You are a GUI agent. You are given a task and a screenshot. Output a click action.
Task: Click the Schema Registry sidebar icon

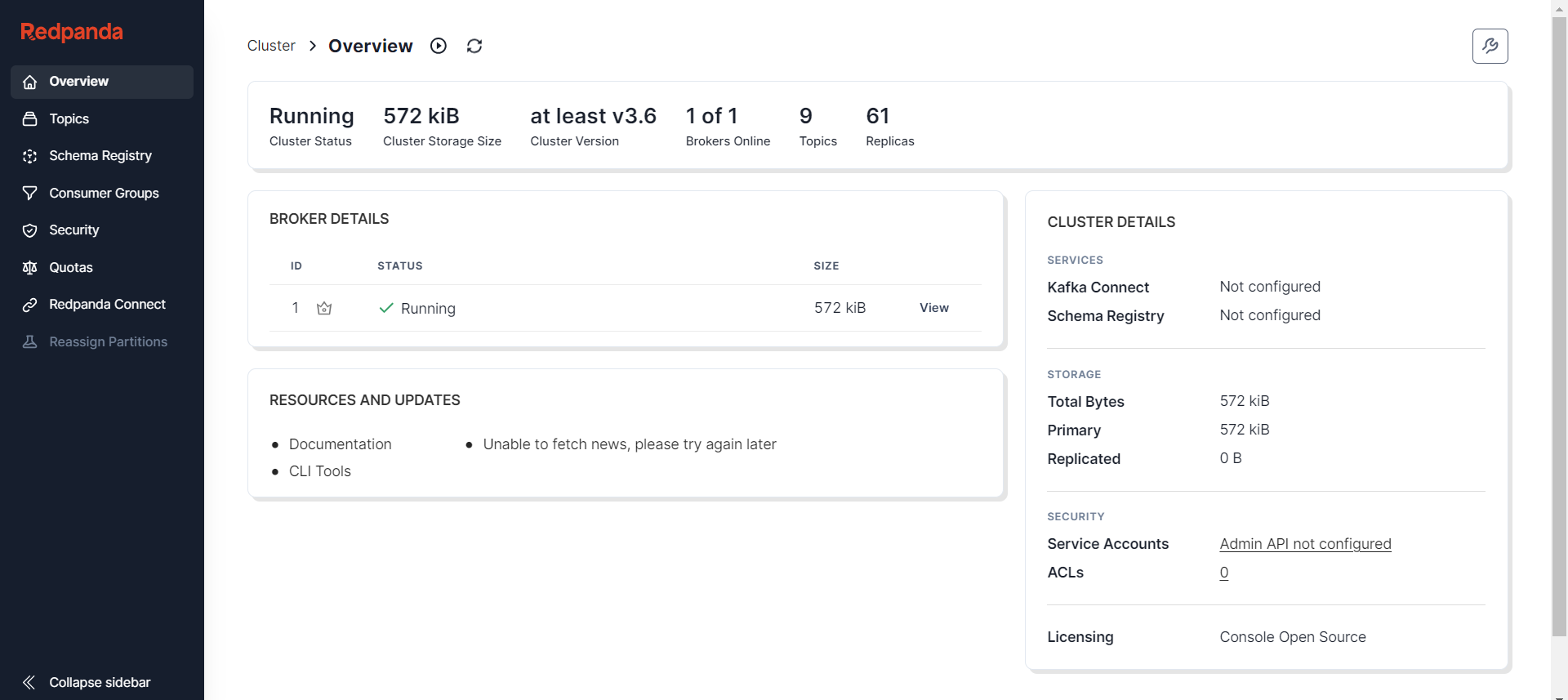[30, 156]
